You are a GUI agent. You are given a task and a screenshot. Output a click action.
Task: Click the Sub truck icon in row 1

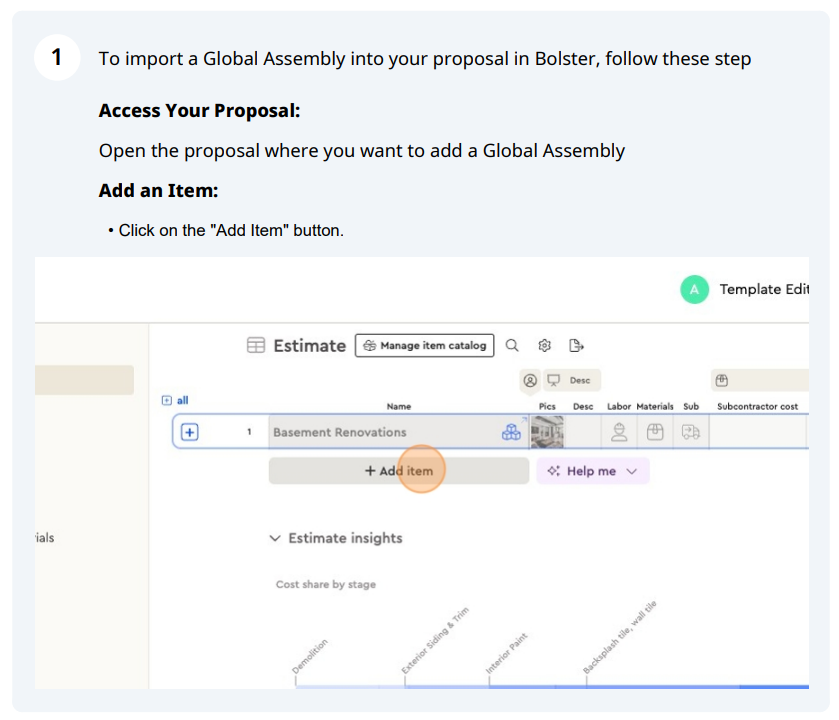(x=691, y=432)
